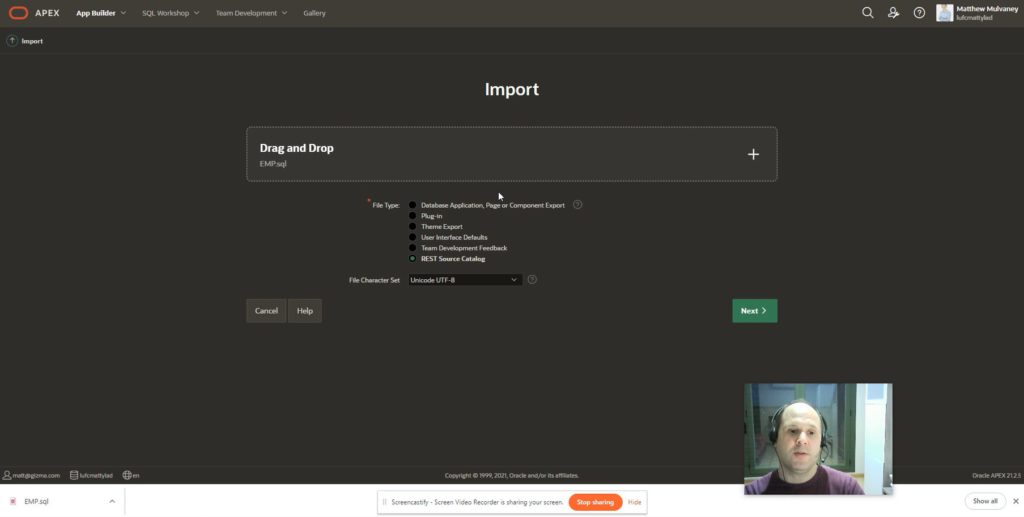Click the plus icon in Drag and Drop
This screenshot has height=517, width=1024.
(x=753, y=154)
